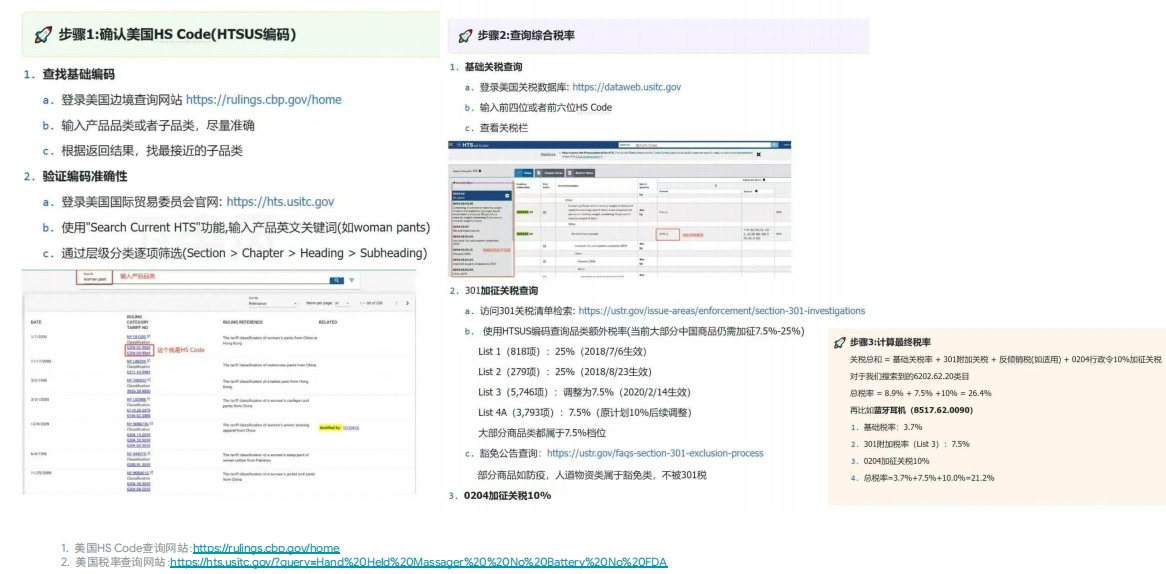Click the rocket icon beside 步骤2 heading

[465, 36]
